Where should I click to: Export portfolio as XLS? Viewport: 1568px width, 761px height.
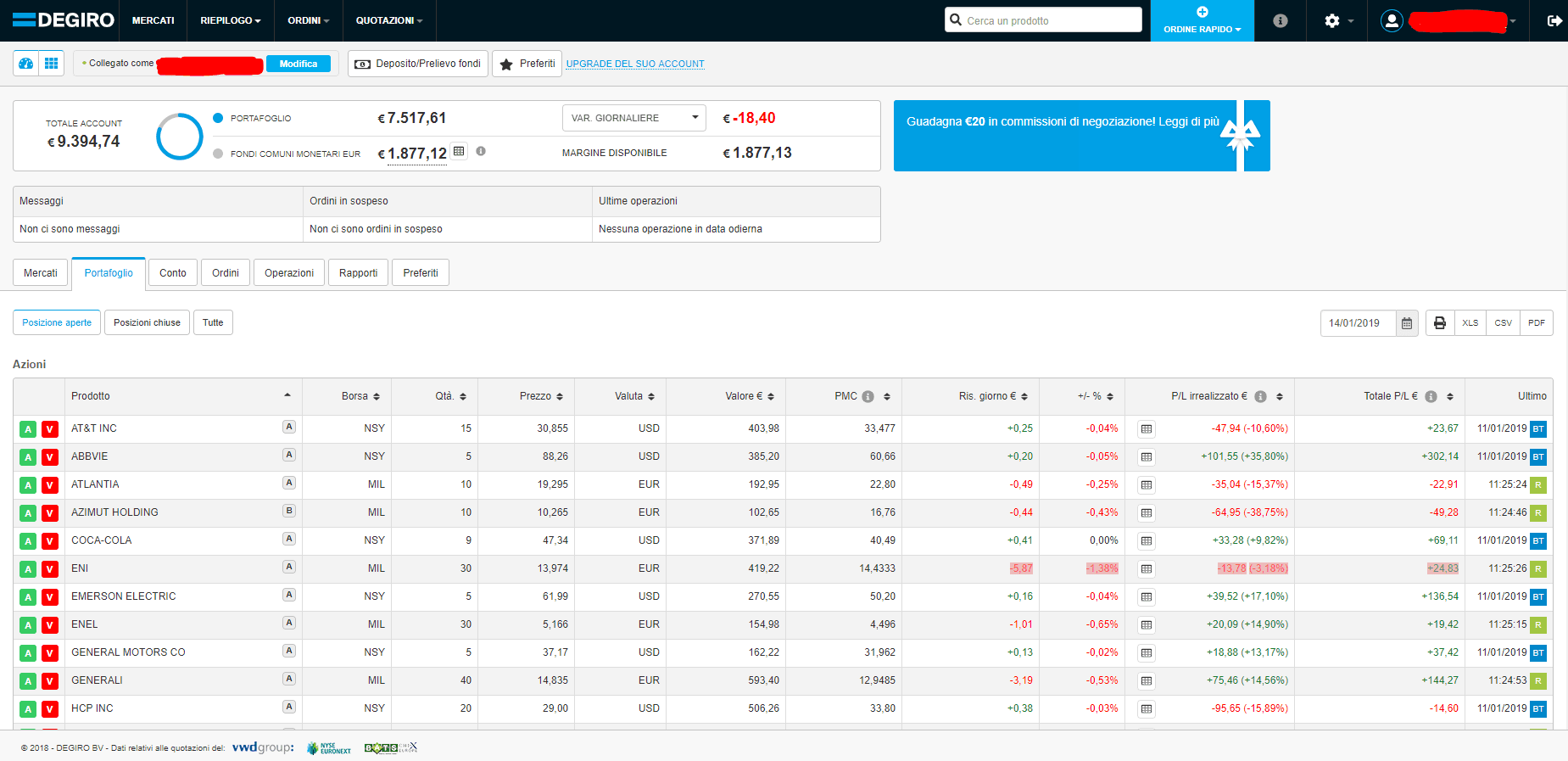1470,323
